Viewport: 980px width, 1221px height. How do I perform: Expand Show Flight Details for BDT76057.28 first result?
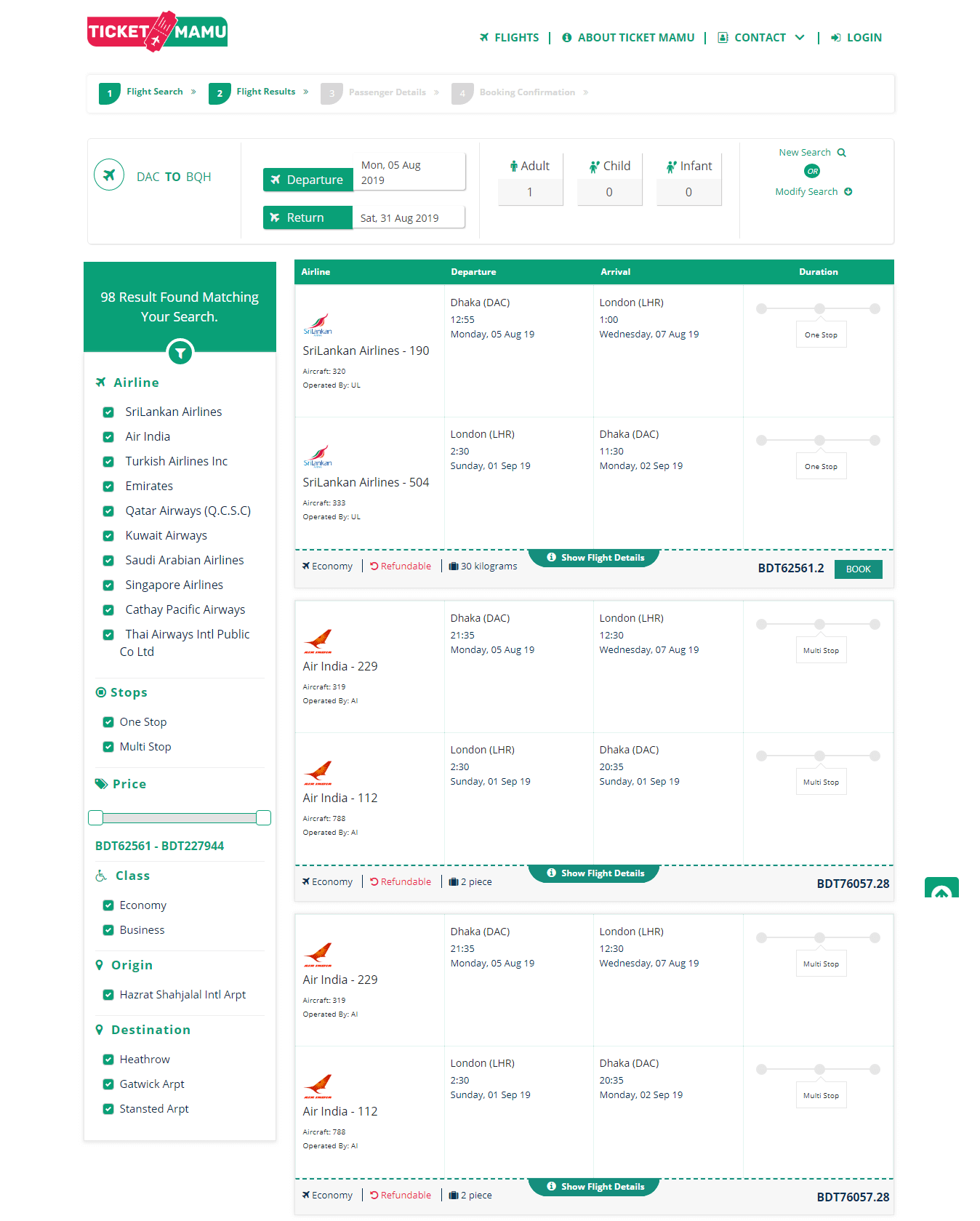595,873
